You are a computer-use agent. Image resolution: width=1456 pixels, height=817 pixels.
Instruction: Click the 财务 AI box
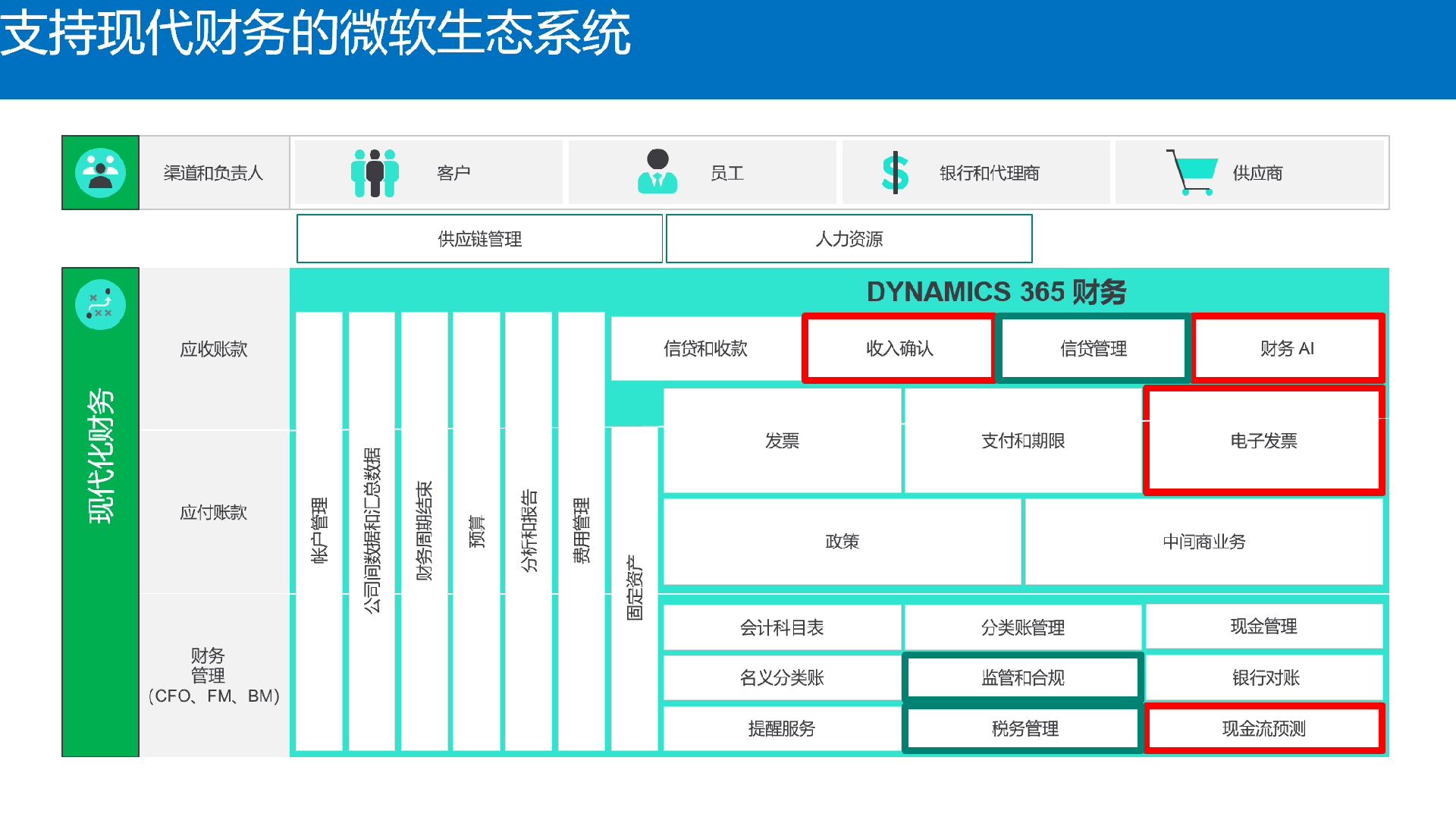[1287, 348]
